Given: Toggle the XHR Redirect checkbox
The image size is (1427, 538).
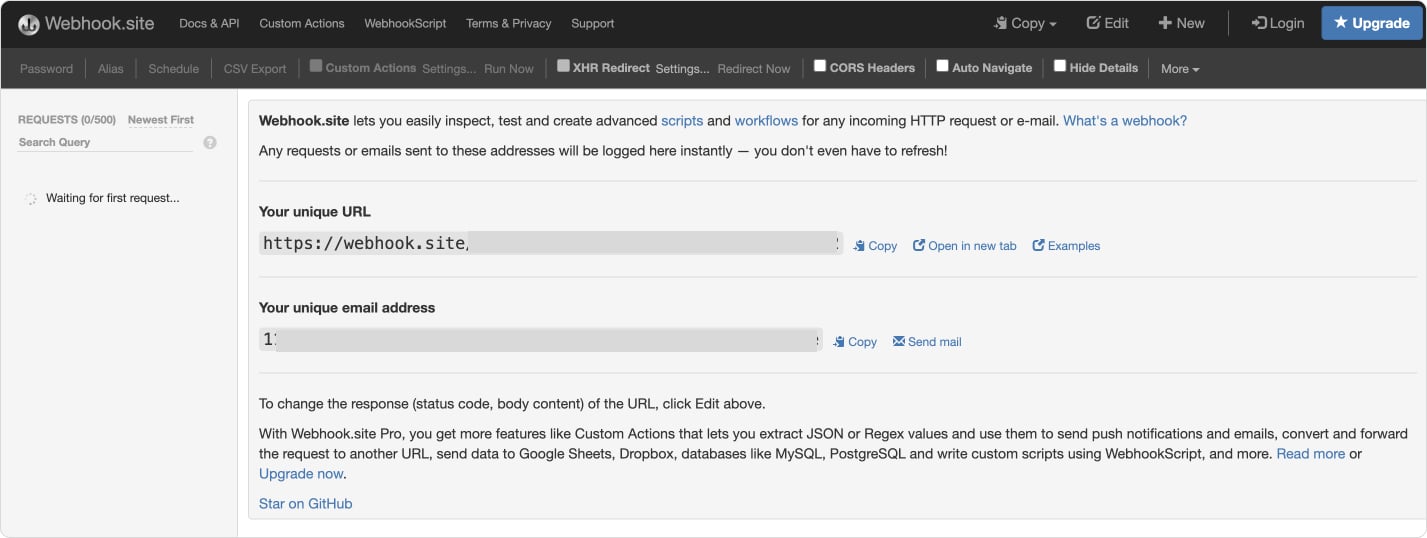Looking at the screenshot, I should 563,66.
